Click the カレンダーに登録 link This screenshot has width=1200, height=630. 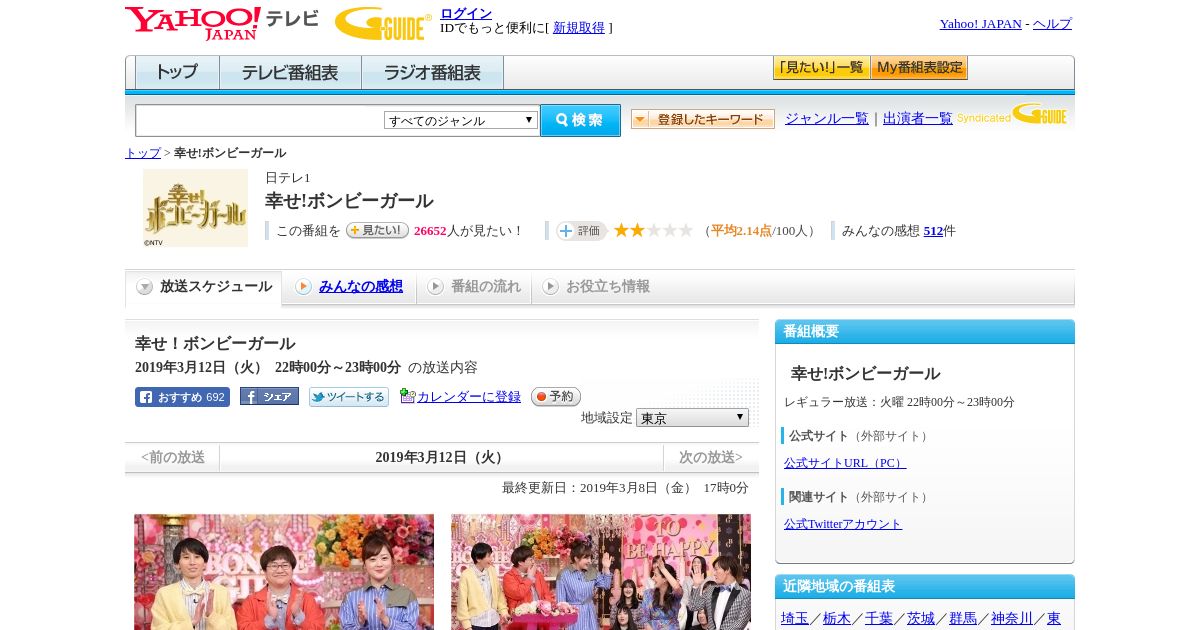(469, 397)
